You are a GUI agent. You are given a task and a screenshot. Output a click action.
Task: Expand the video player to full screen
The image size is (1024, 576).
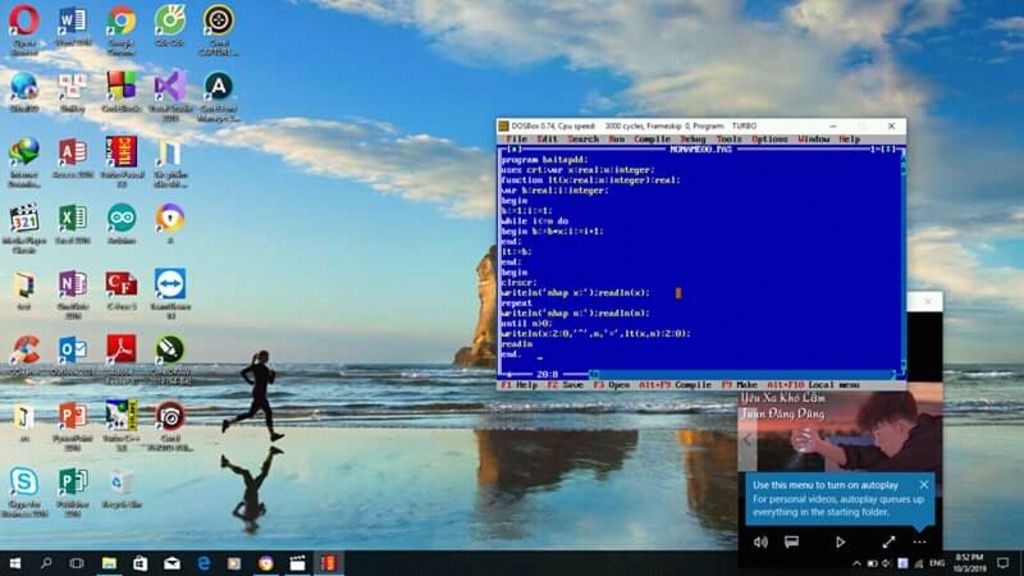[x=889, y=542]
